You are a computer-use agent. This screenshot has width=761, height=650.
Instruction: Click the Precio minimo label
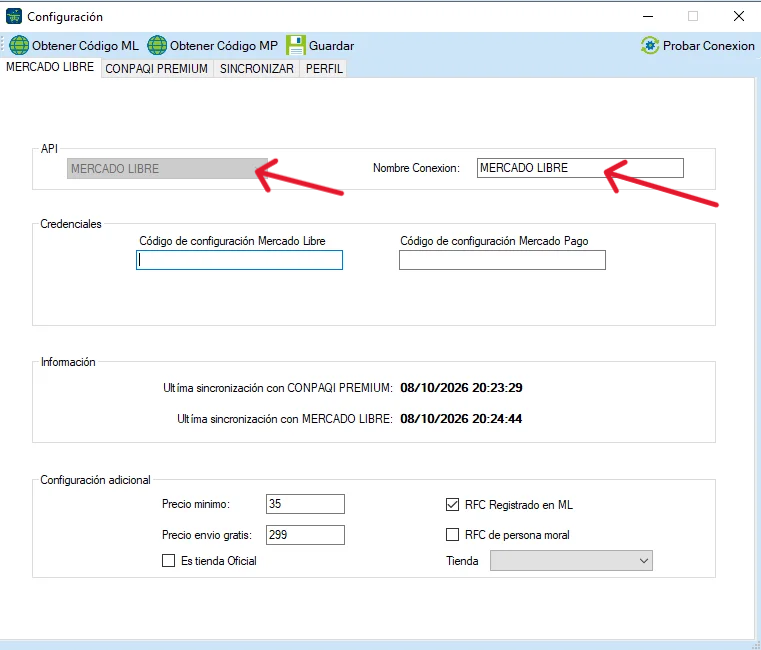pyautogui.click(x=196, y=504)
